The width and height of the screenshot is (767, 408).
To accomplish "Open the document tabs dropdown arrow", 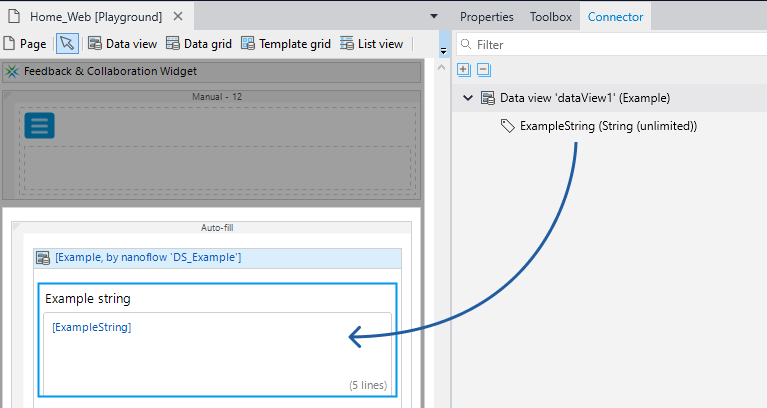I will click(x=433, y=16).
